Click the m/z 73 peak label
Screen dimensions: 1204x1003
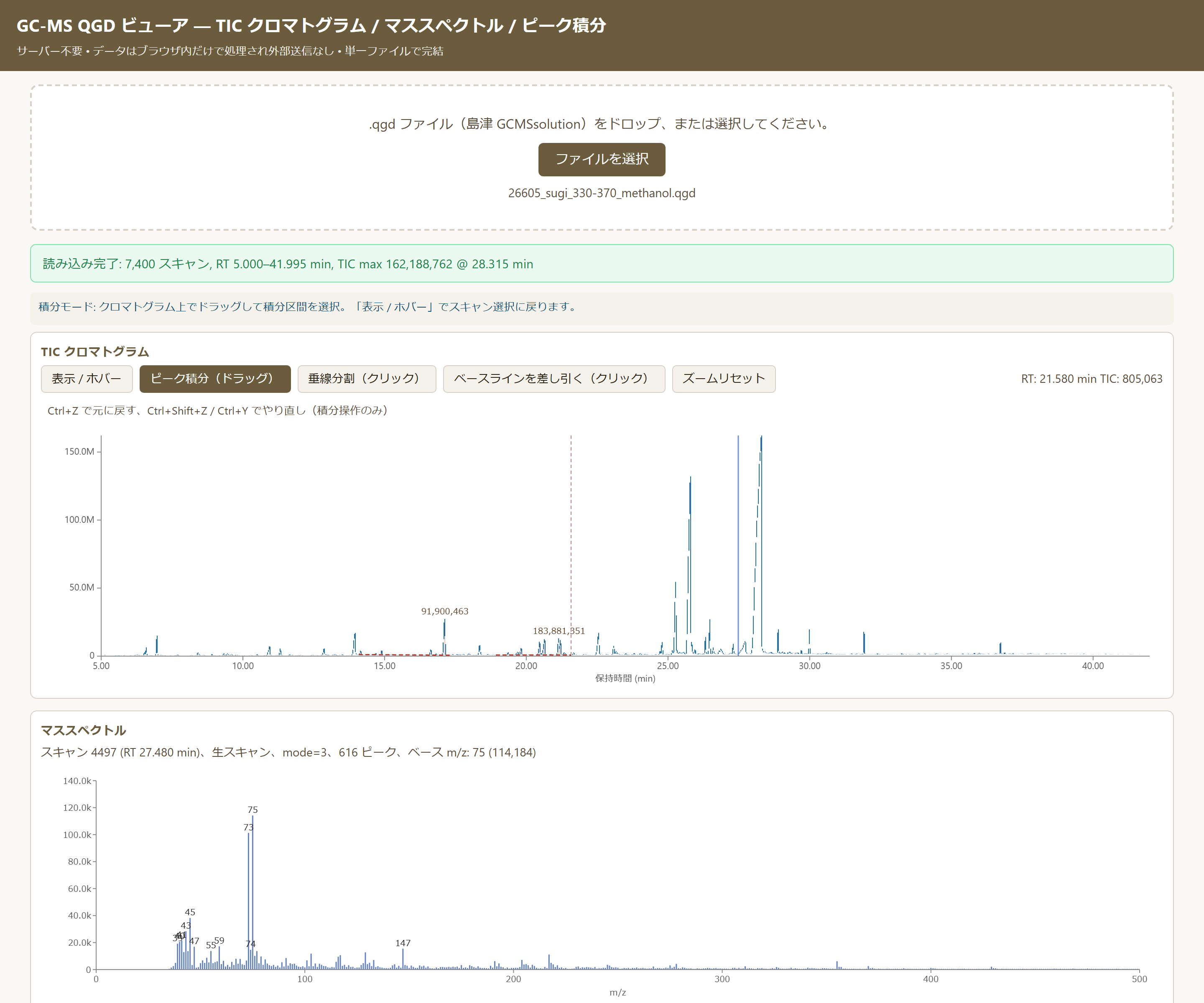point(247,827)
